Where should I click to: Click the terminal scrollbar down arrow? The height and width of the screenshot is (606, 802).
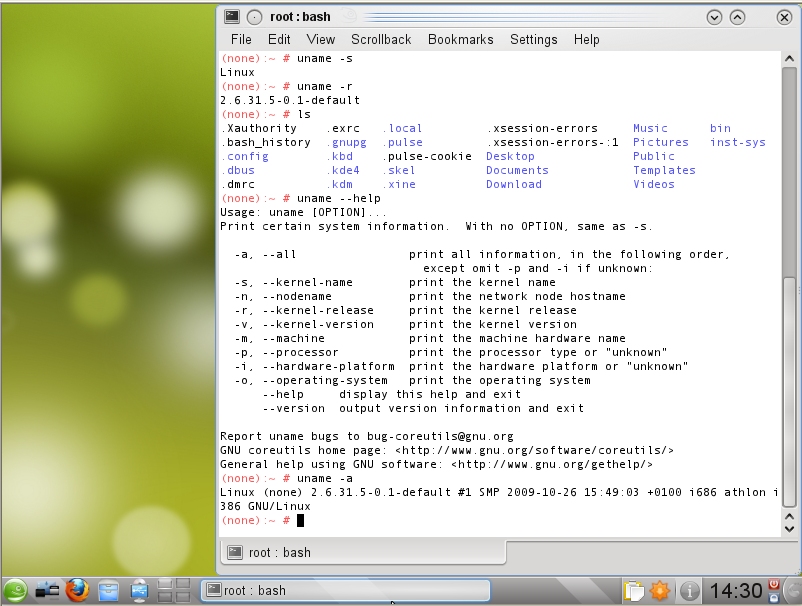(789, 527)
